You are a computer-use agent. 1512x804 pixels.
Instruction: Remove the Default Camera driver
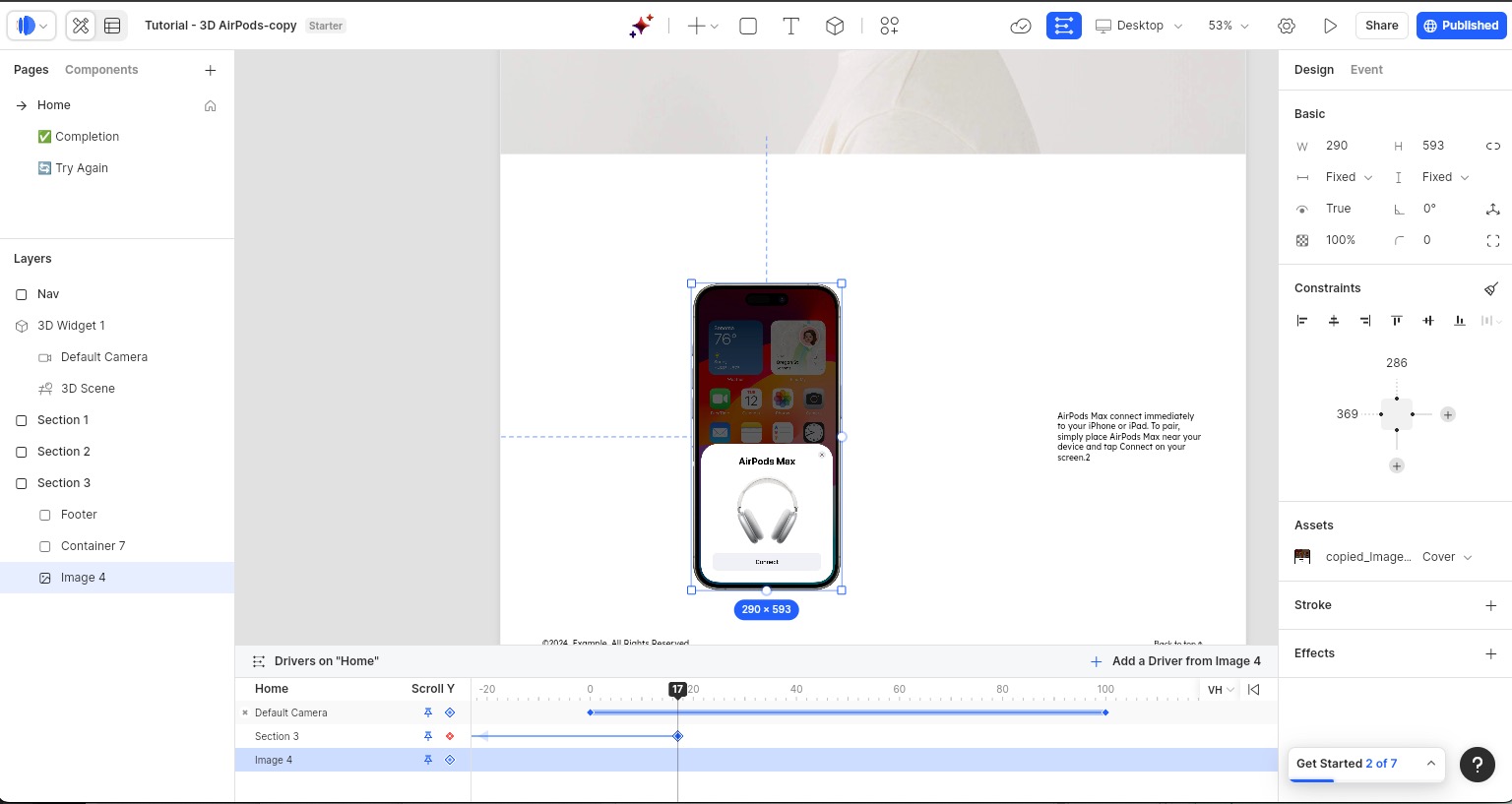coord(245,712)
